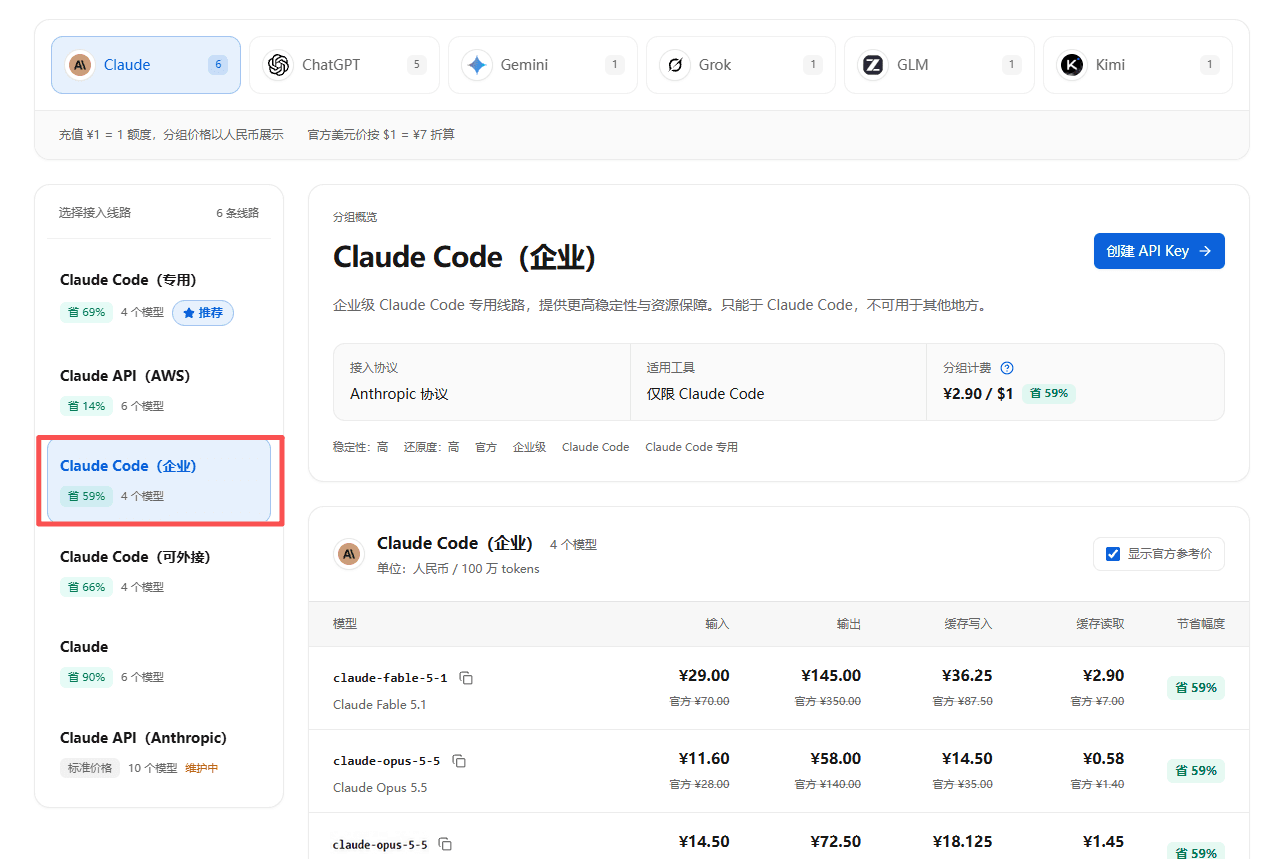Switch to the ChatGPT provider tab
This screenshot has width=1279, height=859.
(x=344, y=65)
